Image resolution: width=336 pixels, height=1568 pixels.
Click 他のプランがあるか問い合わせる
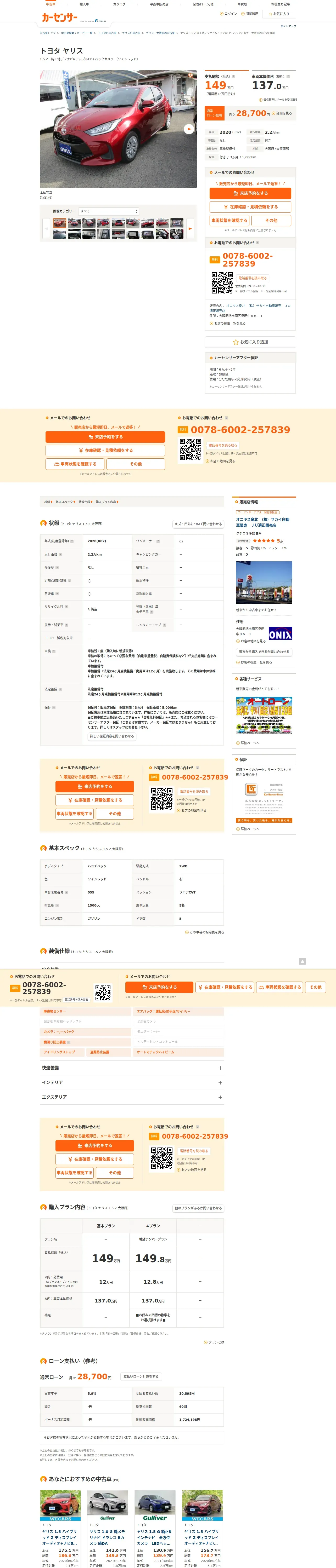pyautogui.click(x=198, y=1208)
